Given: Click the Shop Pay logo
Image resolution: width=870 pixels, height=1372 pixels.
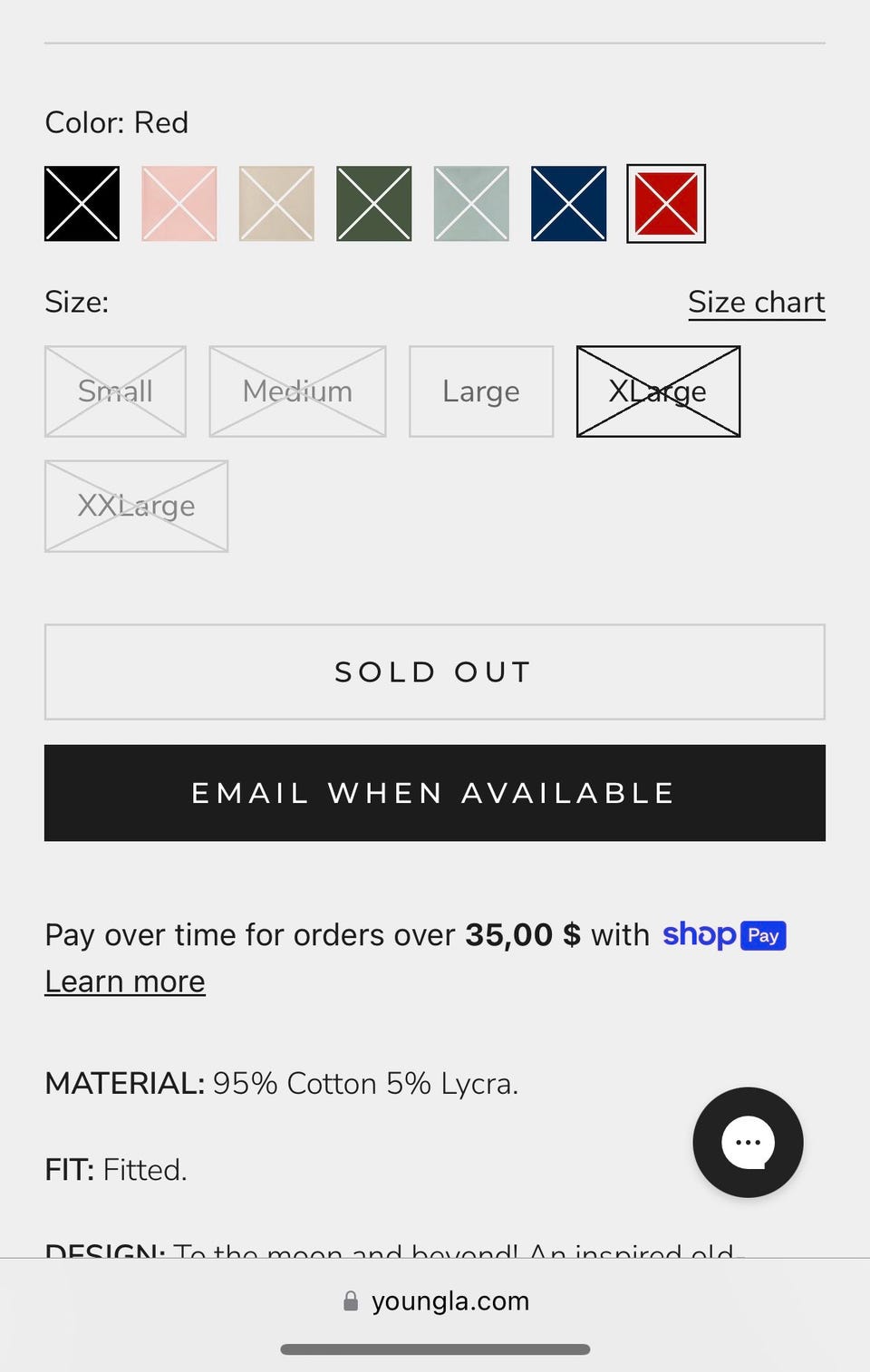Looking at the screenshot, I should [724, 934].
